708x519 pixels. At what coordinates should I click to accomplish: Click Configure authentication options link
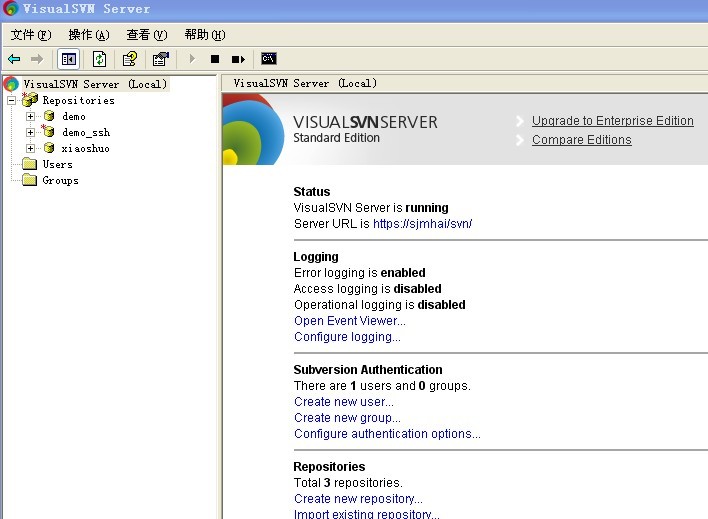click(x=387, y=434)
